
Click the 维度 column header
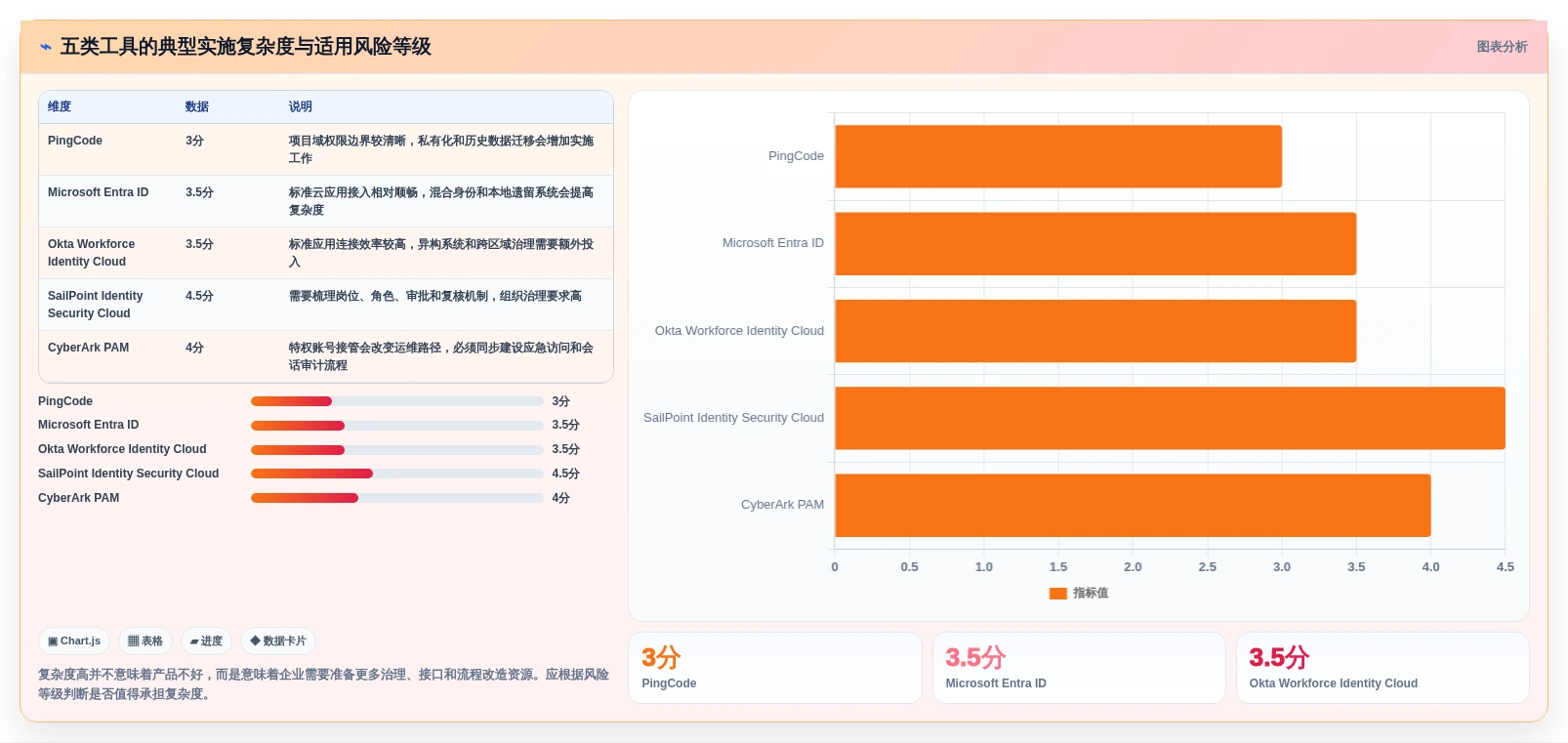pyautogui.click(x=60, y=106)
